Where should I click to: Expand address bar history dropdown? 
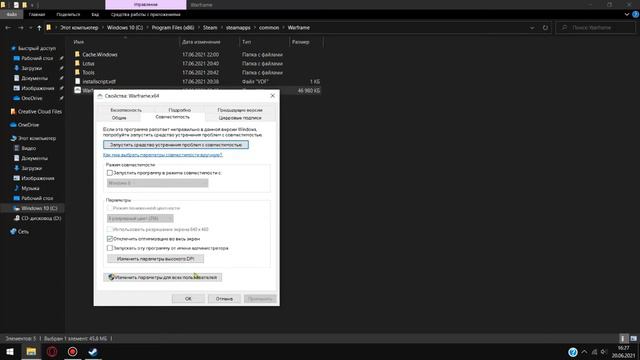[x=532, y=28]
